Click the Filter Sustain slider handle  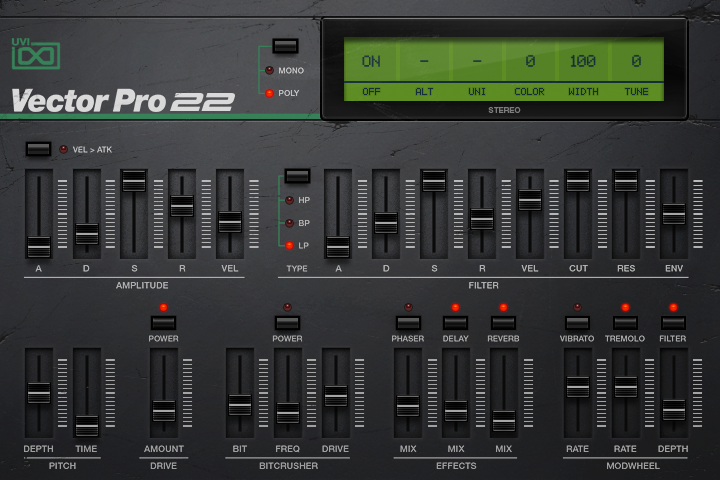pyautogui.click(x=434, y=181)
